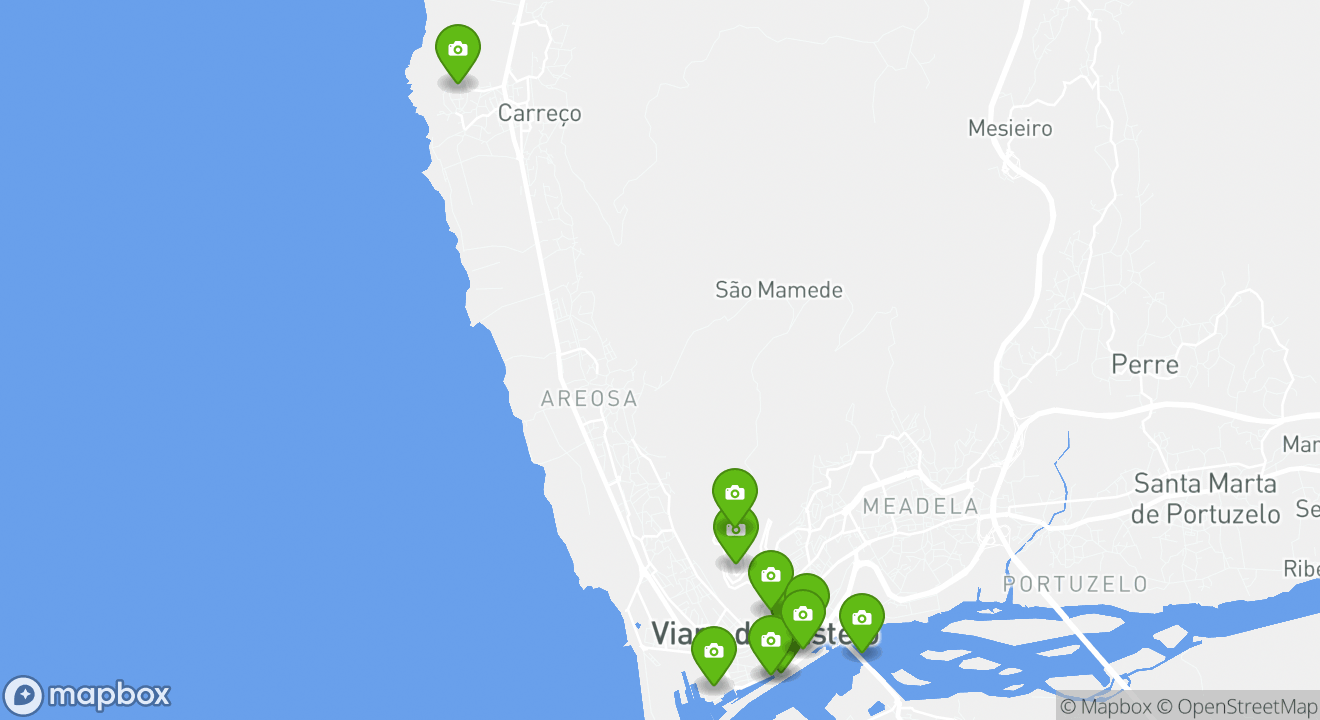
Task: Click the PORTUZELO district label
Action: pyautogui.click(x=1075, y=583)
